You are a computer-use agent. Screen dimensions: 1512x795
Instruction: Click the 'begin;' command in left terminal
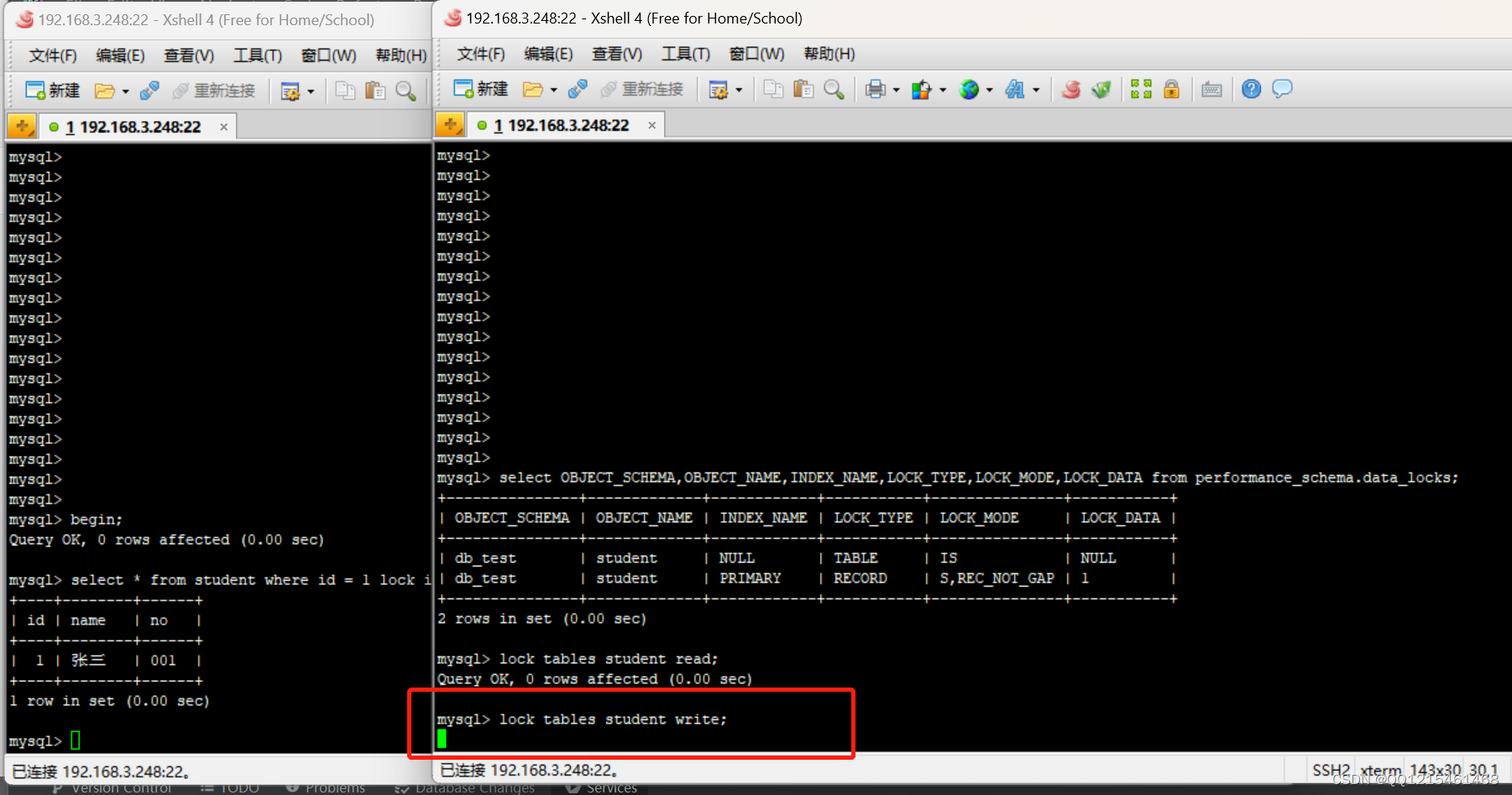click(x=97, y=520)
